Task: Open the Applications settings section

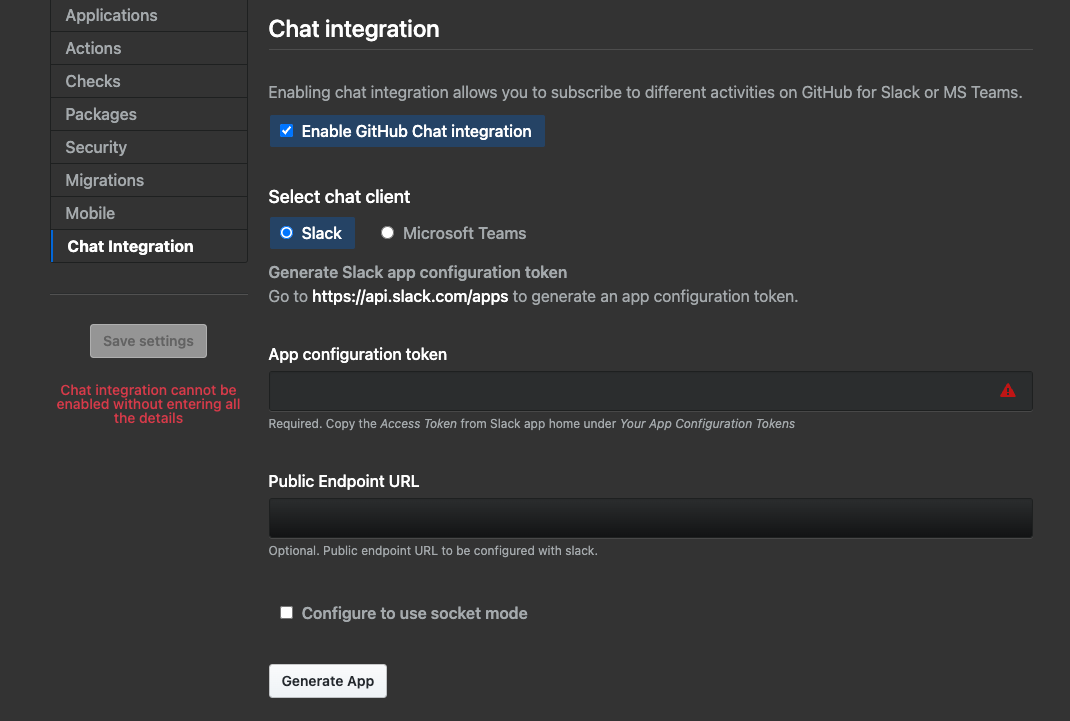Action: [x=111, y=15]
